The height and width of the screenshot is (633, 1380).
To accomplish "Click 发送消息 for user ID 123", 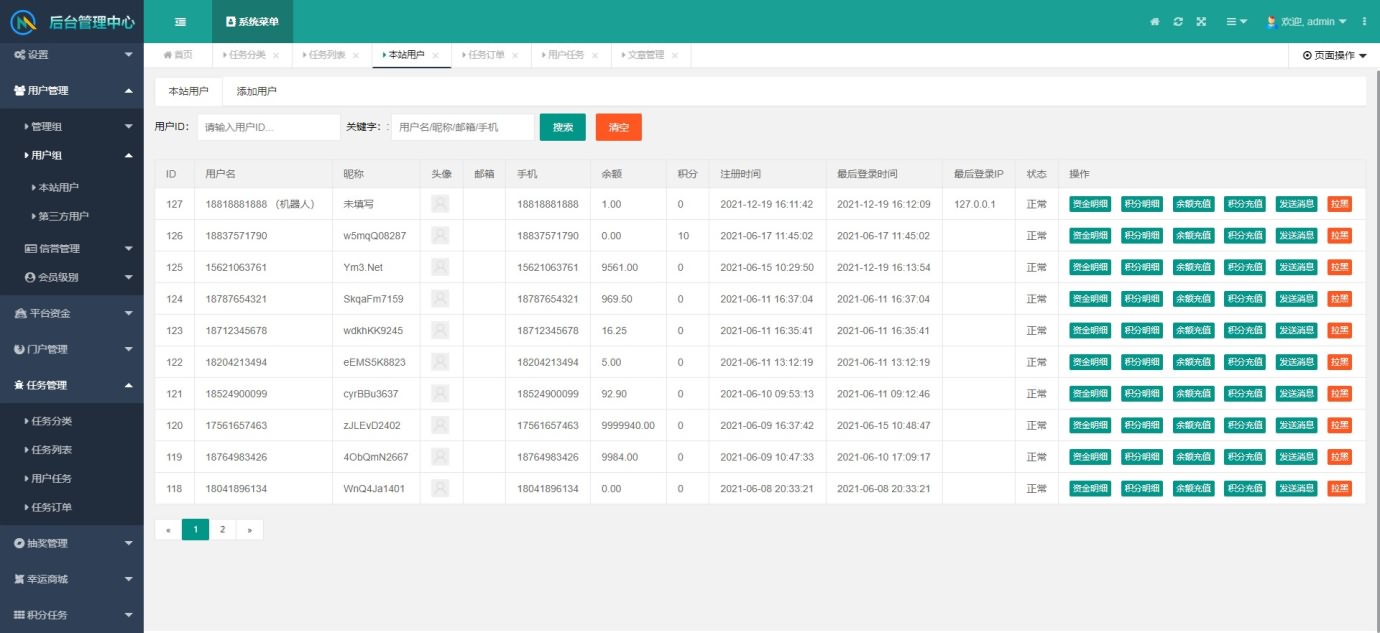I will click(x=1297, y=330).
